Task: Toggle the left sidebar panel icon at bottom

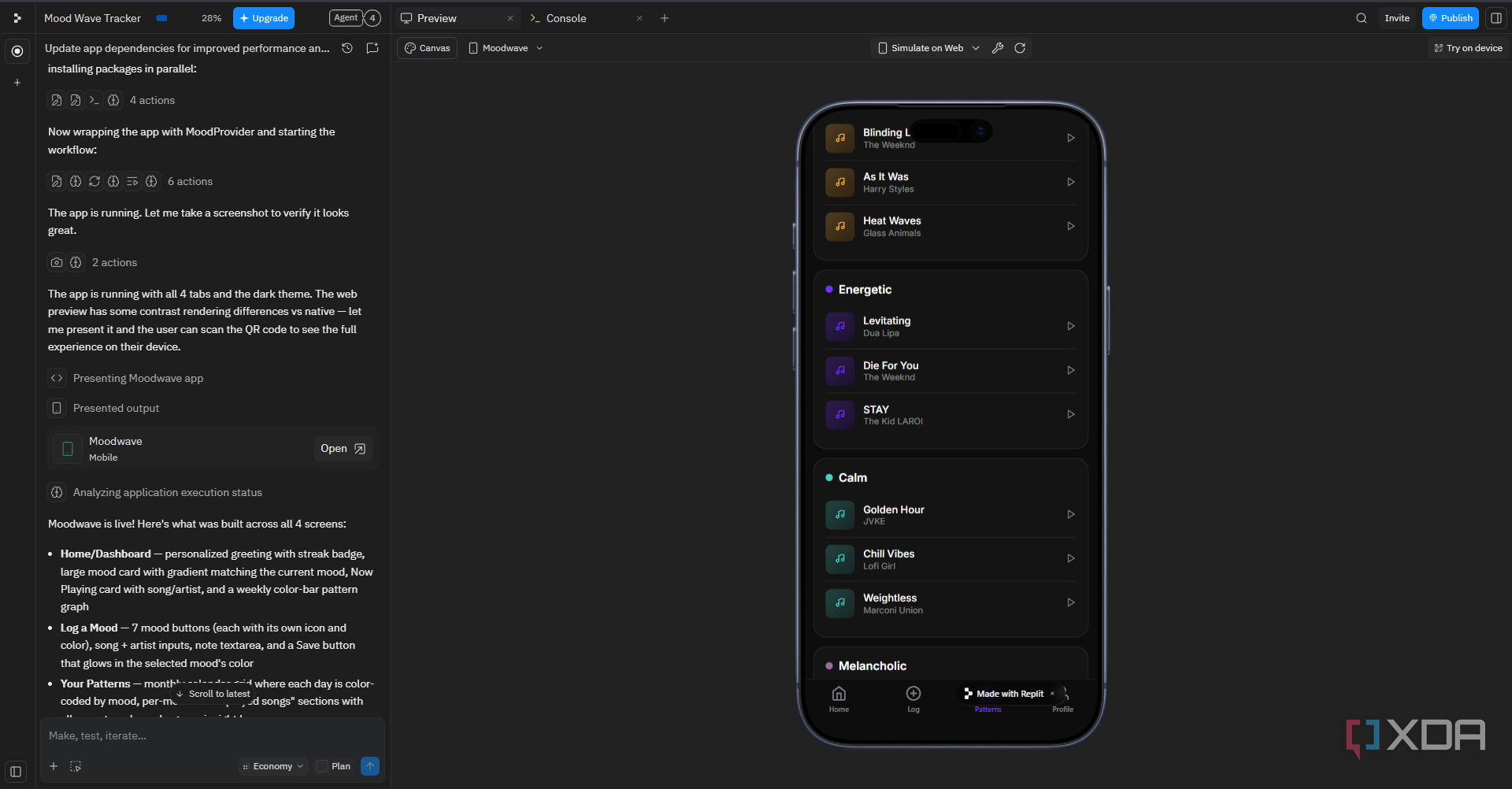Action: click(x=16, y=772)
